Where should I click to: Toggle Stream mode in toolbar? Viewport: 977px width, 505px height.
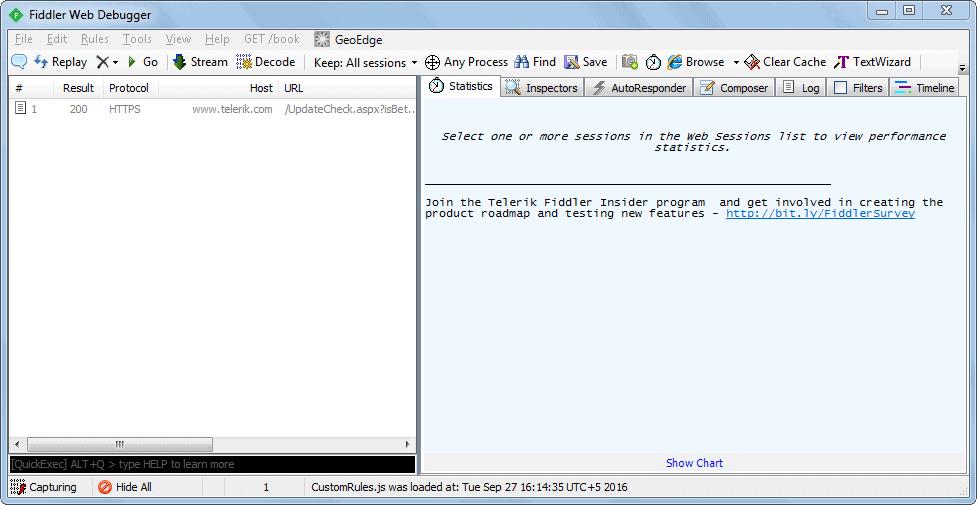click(200, 62)
